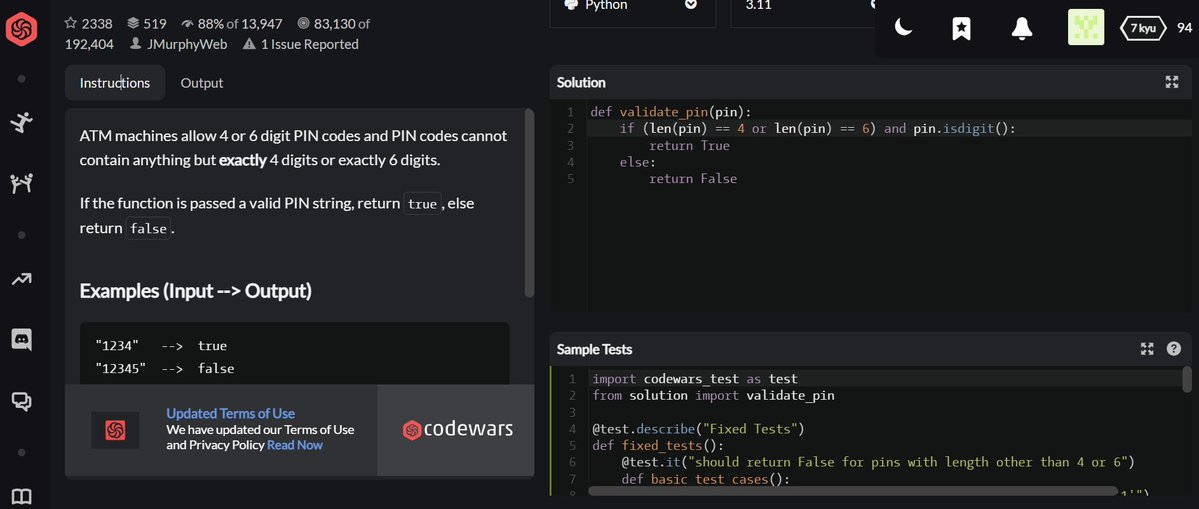Click the '@test.it' line in Sample Tests
The height and width of the screenshot is (509, 1199).
(x=876, y=462)
